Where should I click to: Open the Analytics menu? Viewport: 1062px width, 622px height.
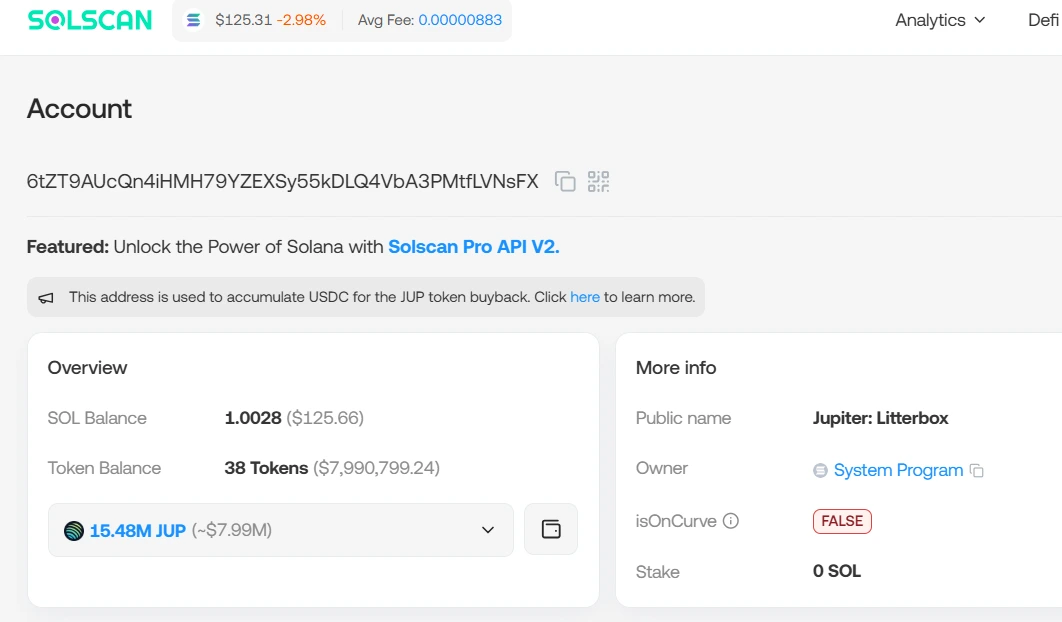tap(940, 20)
